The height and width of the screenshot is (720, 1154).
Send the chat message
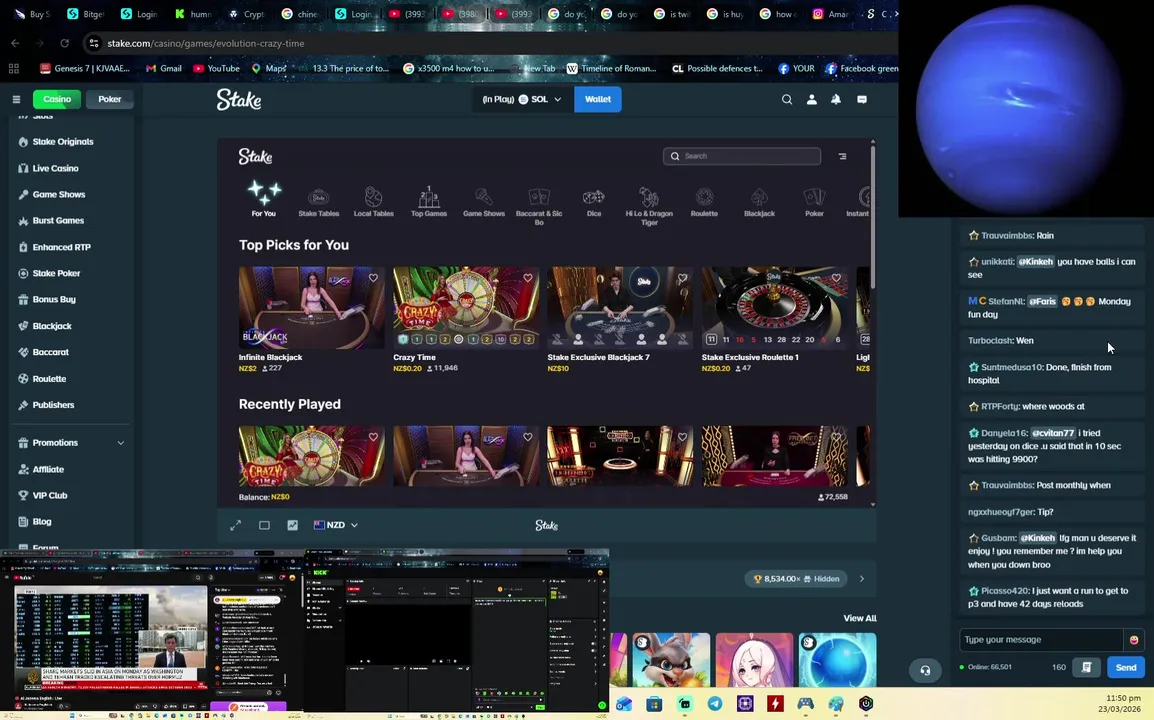(x=1126, y=667)
